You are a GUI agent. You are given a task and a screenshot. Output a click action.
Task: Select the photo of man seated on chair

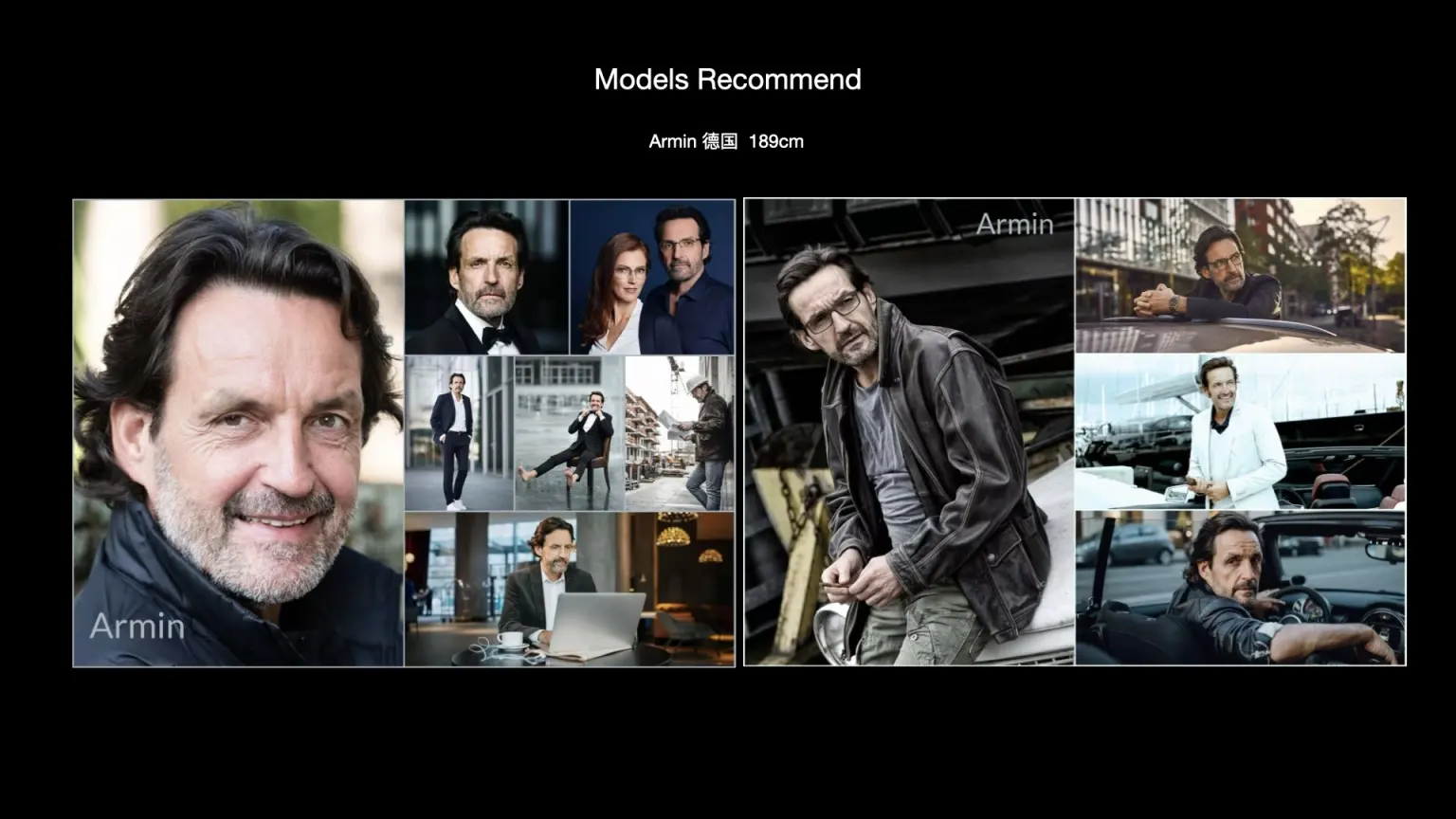(570, 433)
